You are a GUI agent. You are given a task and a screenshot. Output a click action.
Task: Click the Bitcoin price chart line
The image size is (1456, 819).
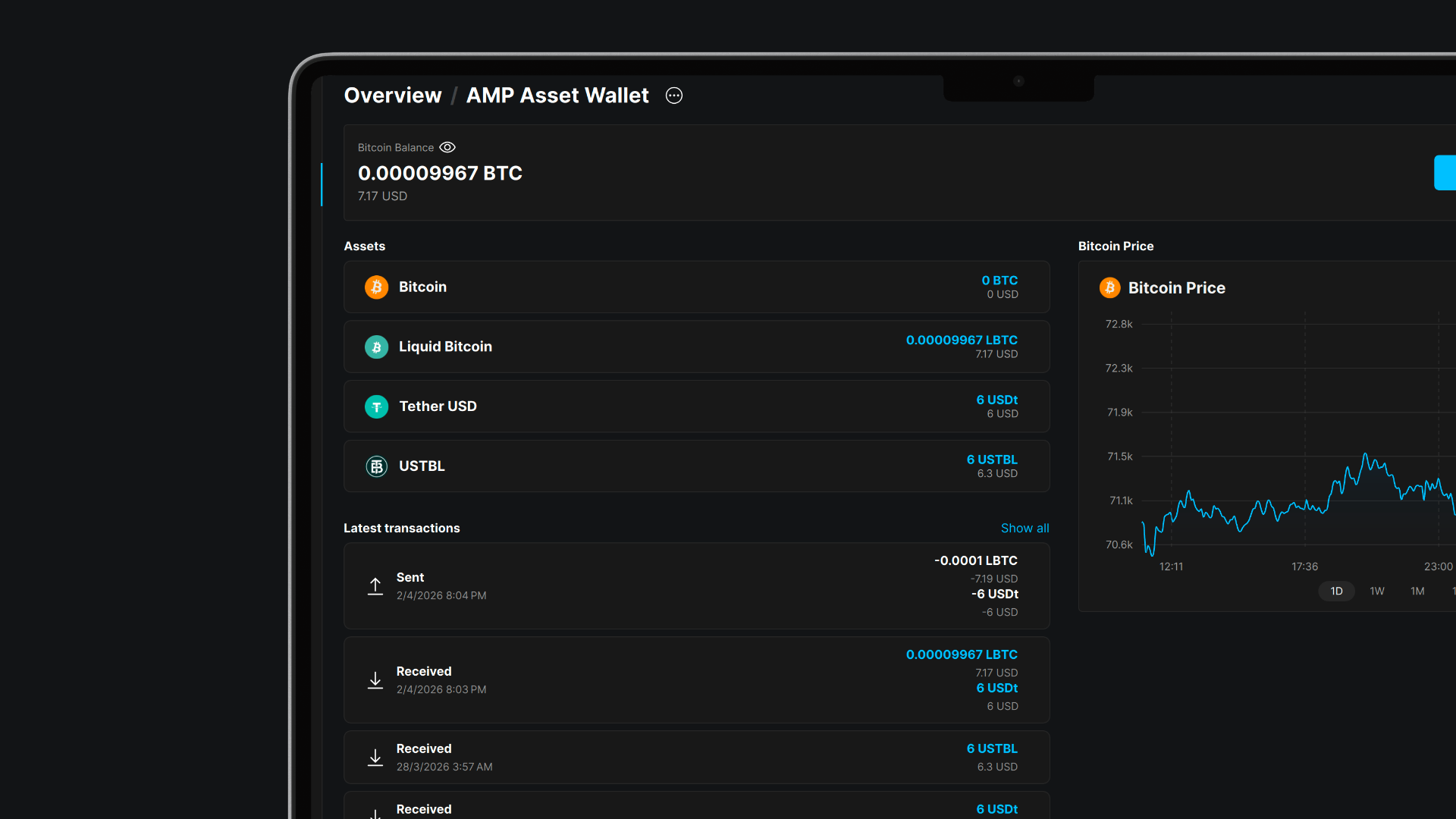[1289, 508]
